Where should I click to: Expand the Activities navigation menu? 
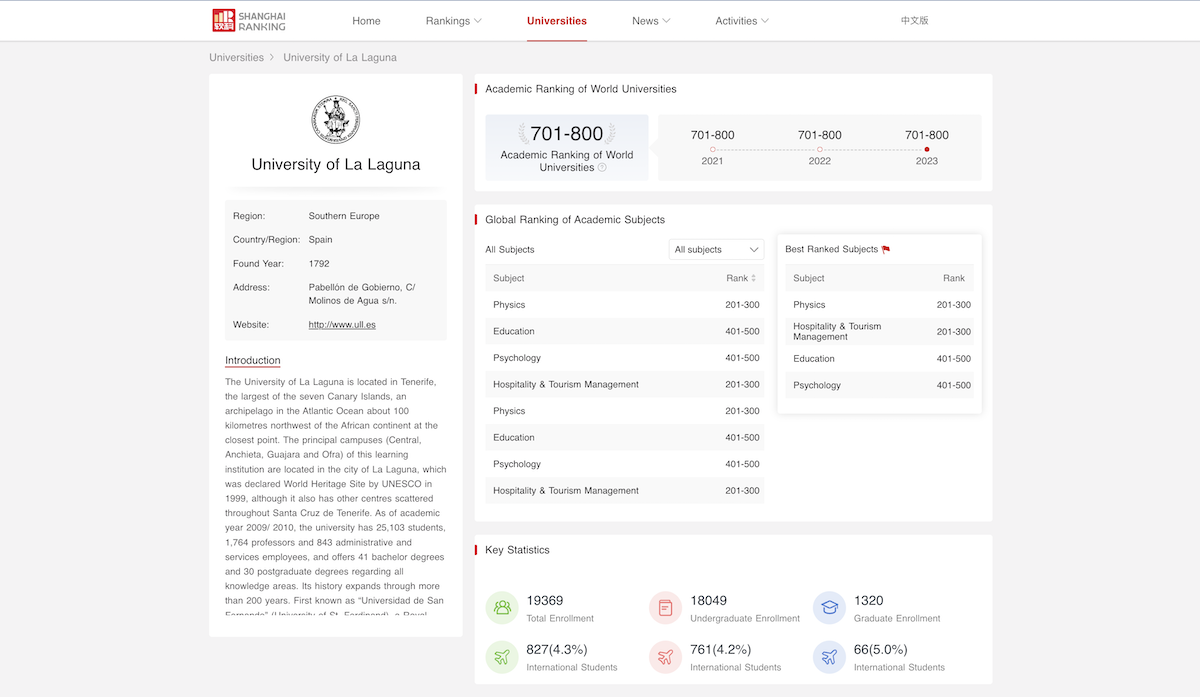pyautogui.click(x=742, y=21)
